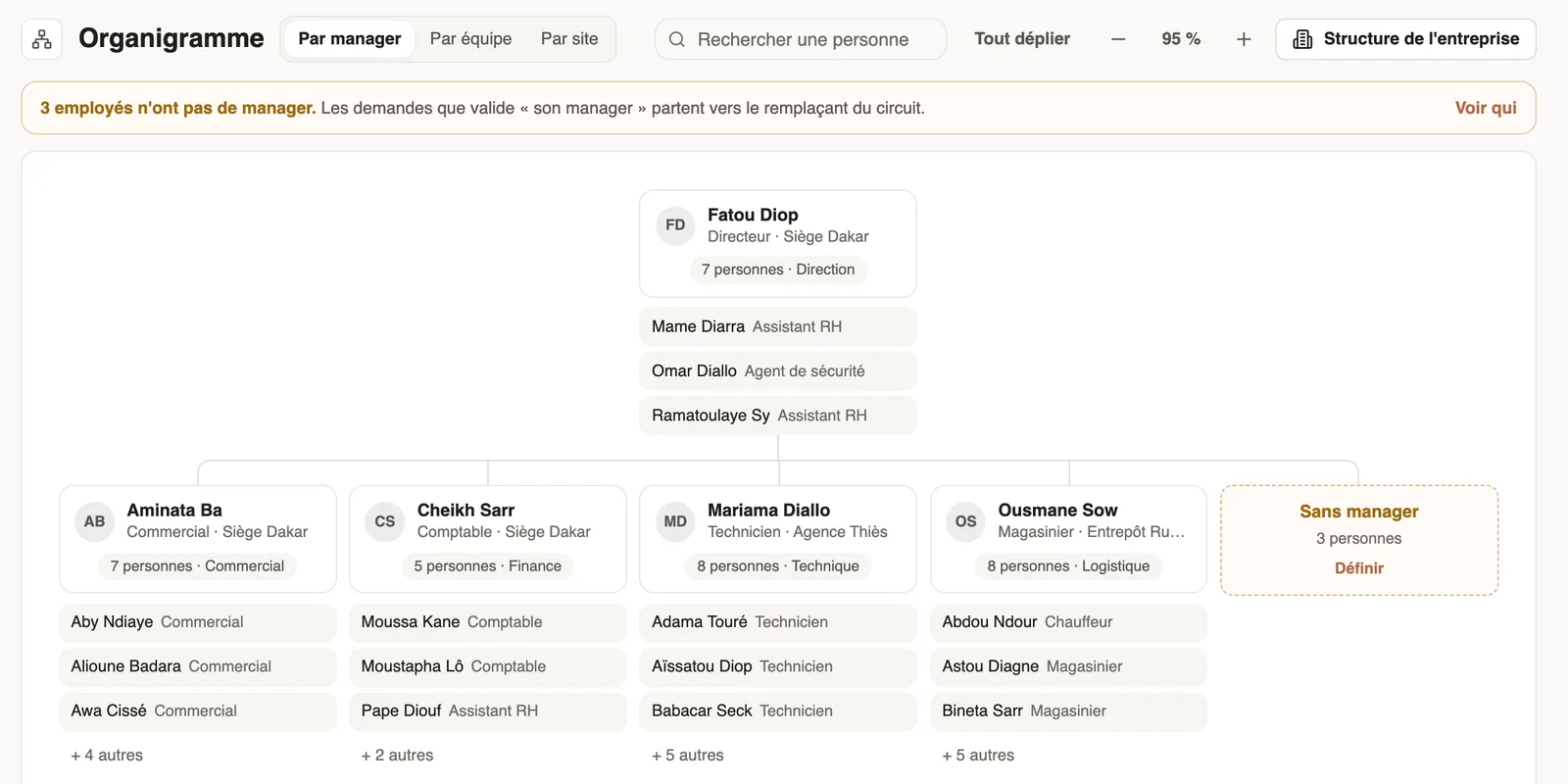This screenshot has width=1568, height=784.
Task: Select the Bineta Sarr row
Action: click(1069, 711)
